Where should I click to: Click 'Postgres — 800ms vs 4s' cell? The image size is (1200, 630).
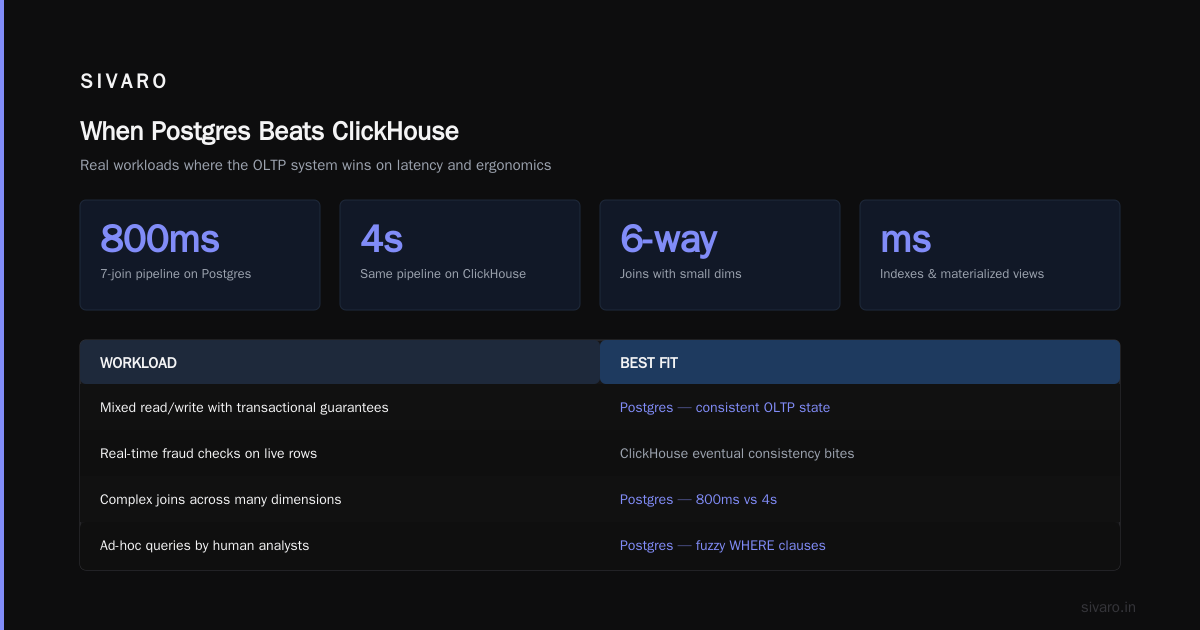[860, 500]
